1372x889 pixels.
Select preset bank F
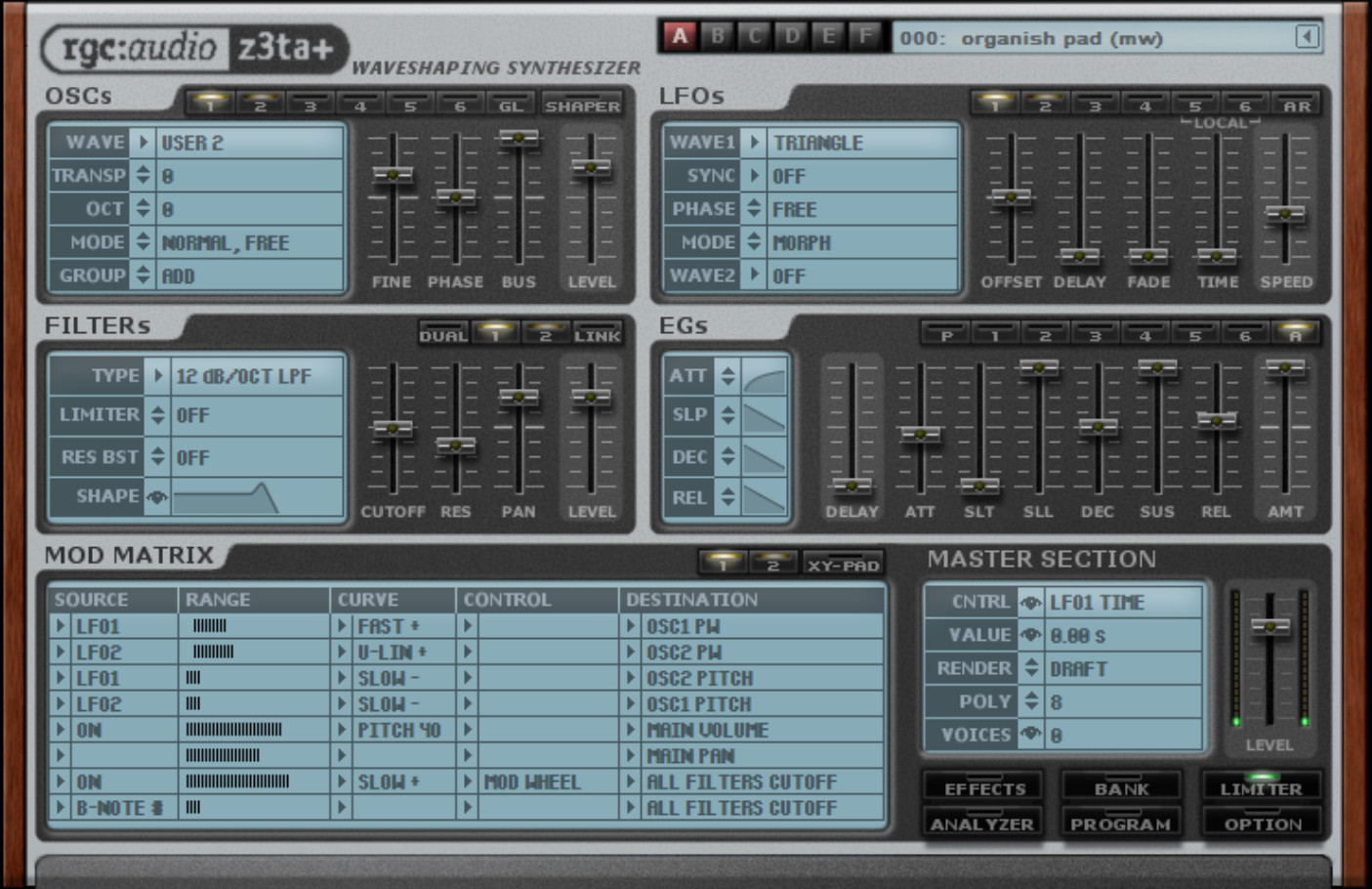click(866, 37)
